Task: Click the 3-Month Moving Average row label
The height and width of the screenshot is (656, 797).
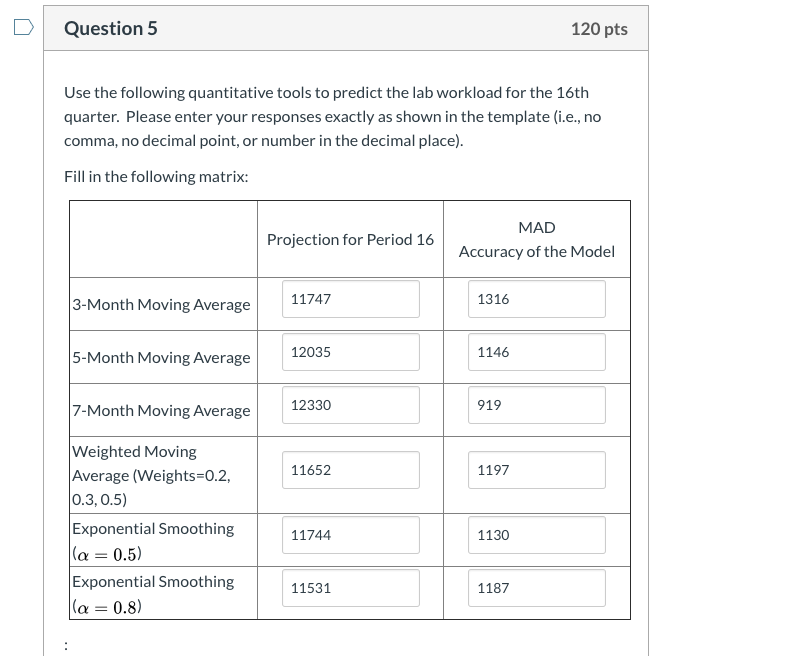Action: (x=161, y=304)
